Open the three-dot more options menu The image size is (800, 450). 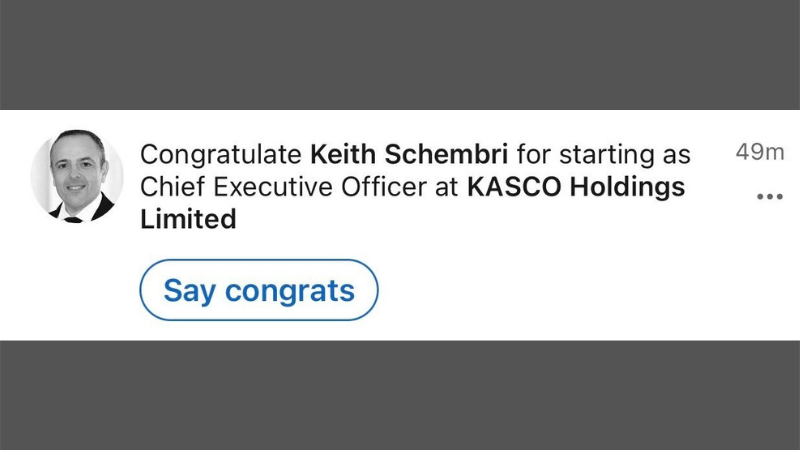point(769,197)
